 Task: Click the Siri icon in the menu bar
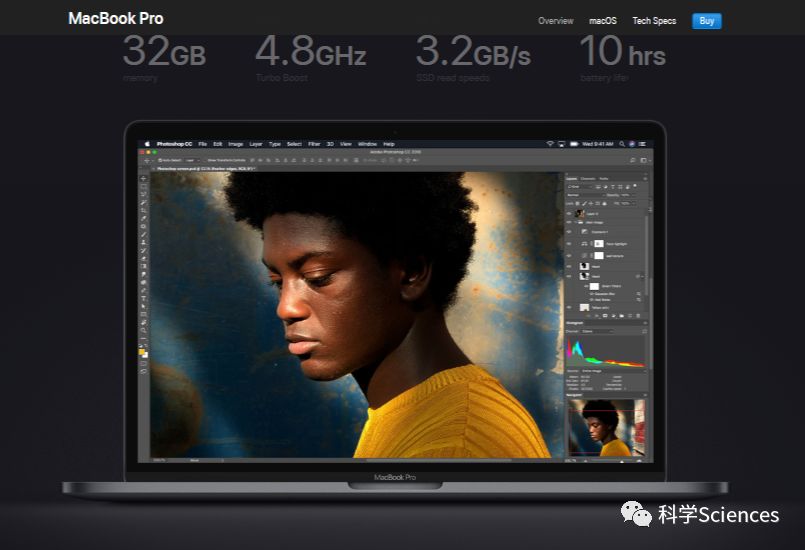tap(632, 144)
